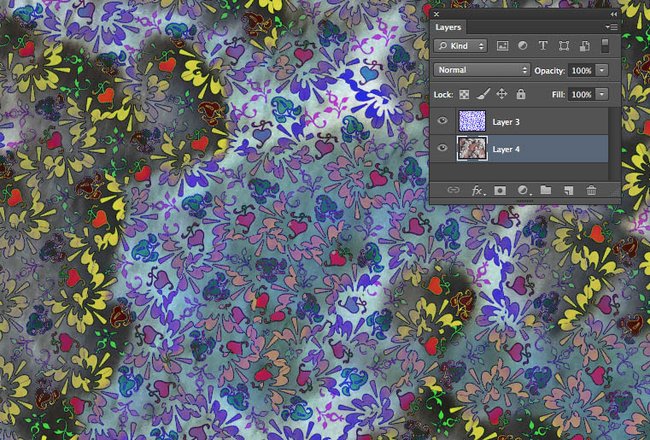Create new fill or adjustment layer
Image resolution: width=650 pixels, height=440 pixels.
(523, 189)
